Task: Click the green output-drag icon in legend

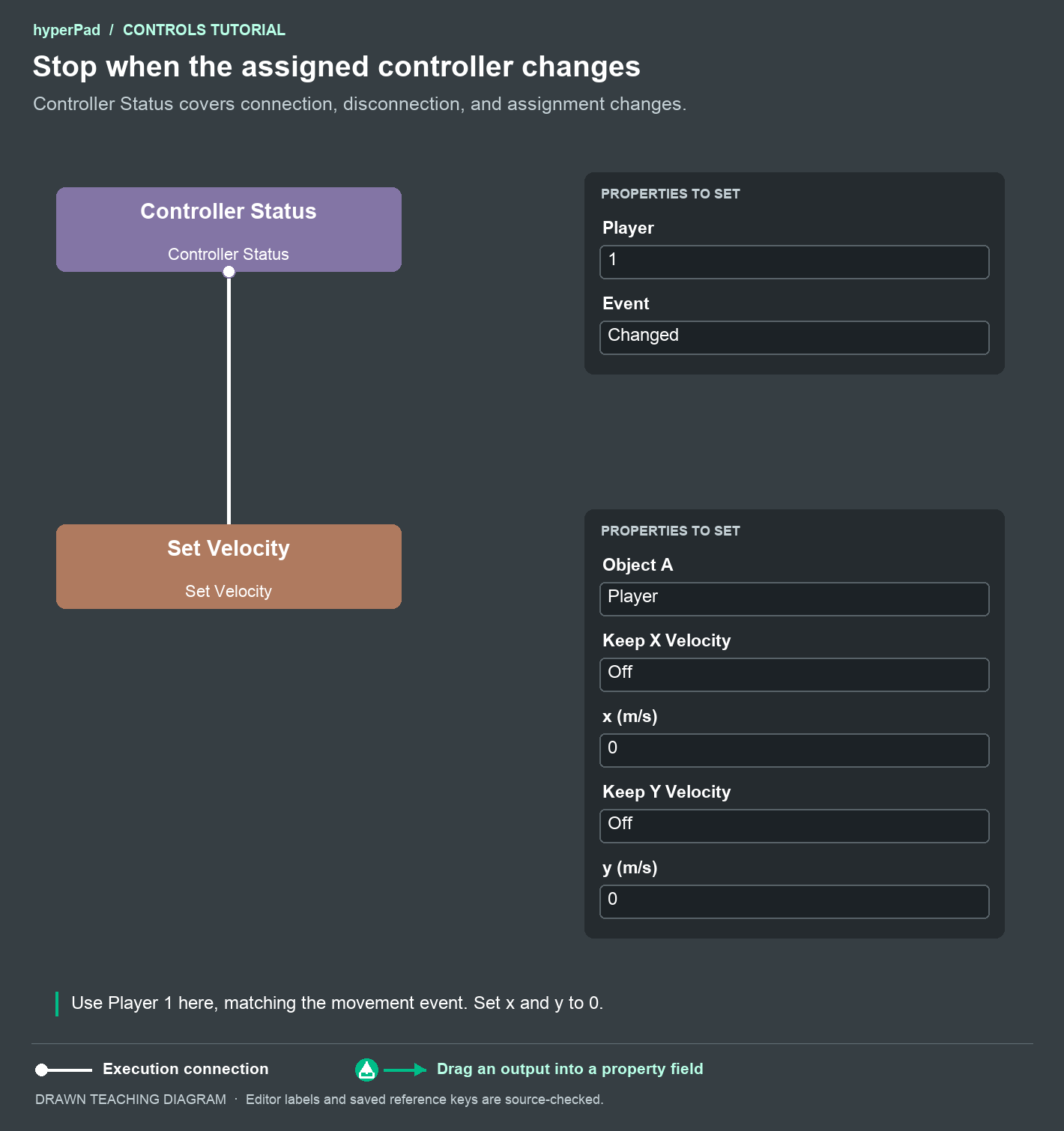Action: (366, 1070)
